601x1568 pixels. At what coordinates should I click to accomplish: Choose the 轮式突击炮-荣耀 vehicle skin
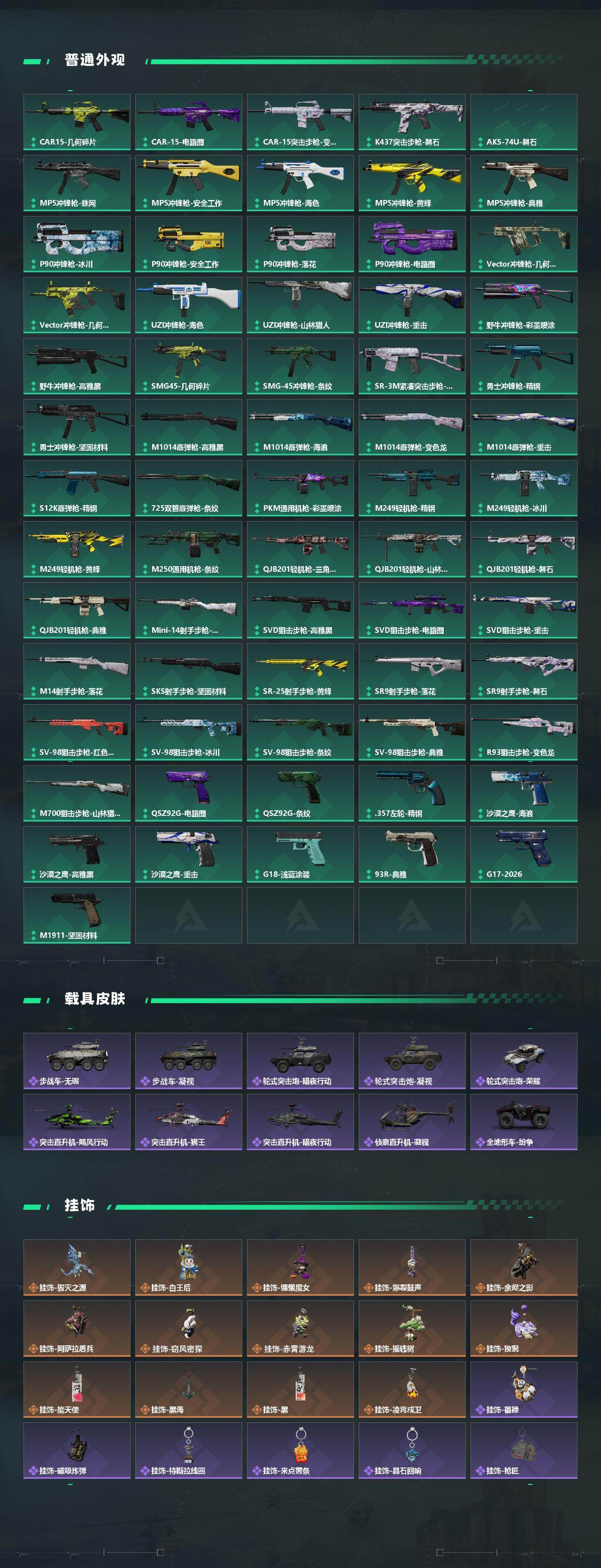click(524, 1061)
